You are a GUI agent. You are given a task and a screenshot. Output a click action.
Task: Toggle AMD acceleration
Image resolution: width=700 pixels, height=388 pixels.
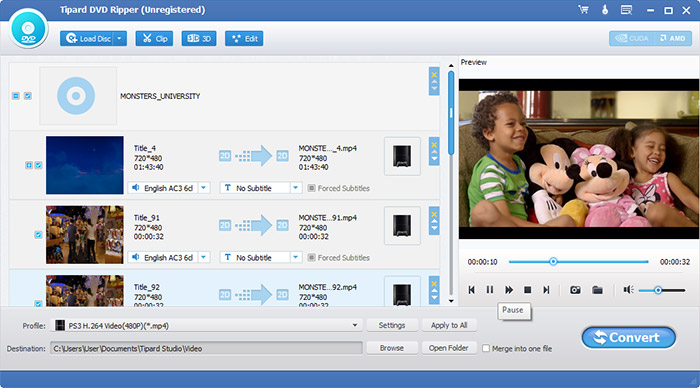coord(673,38)
